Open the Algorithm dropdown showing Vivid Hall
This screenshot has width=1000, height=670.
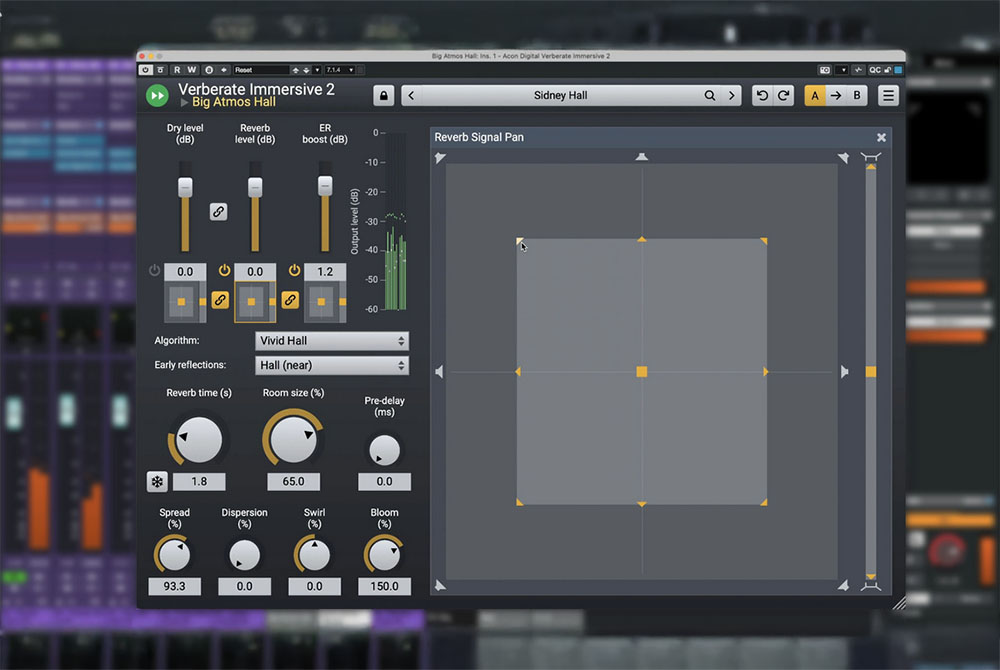point(332,341)
